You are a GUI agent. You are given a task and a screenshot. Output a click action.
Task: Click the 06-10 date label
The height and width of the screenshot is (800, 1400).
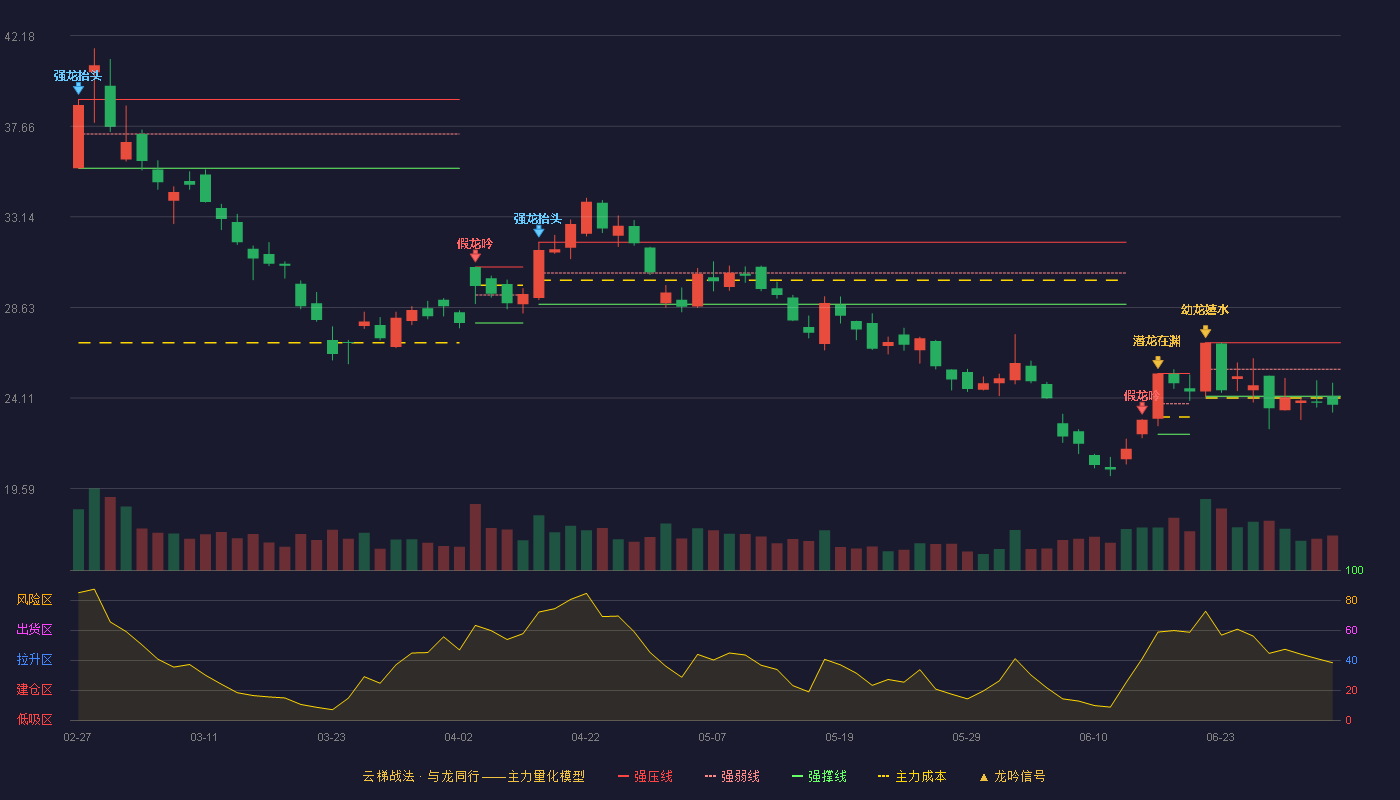[1093, 737]
